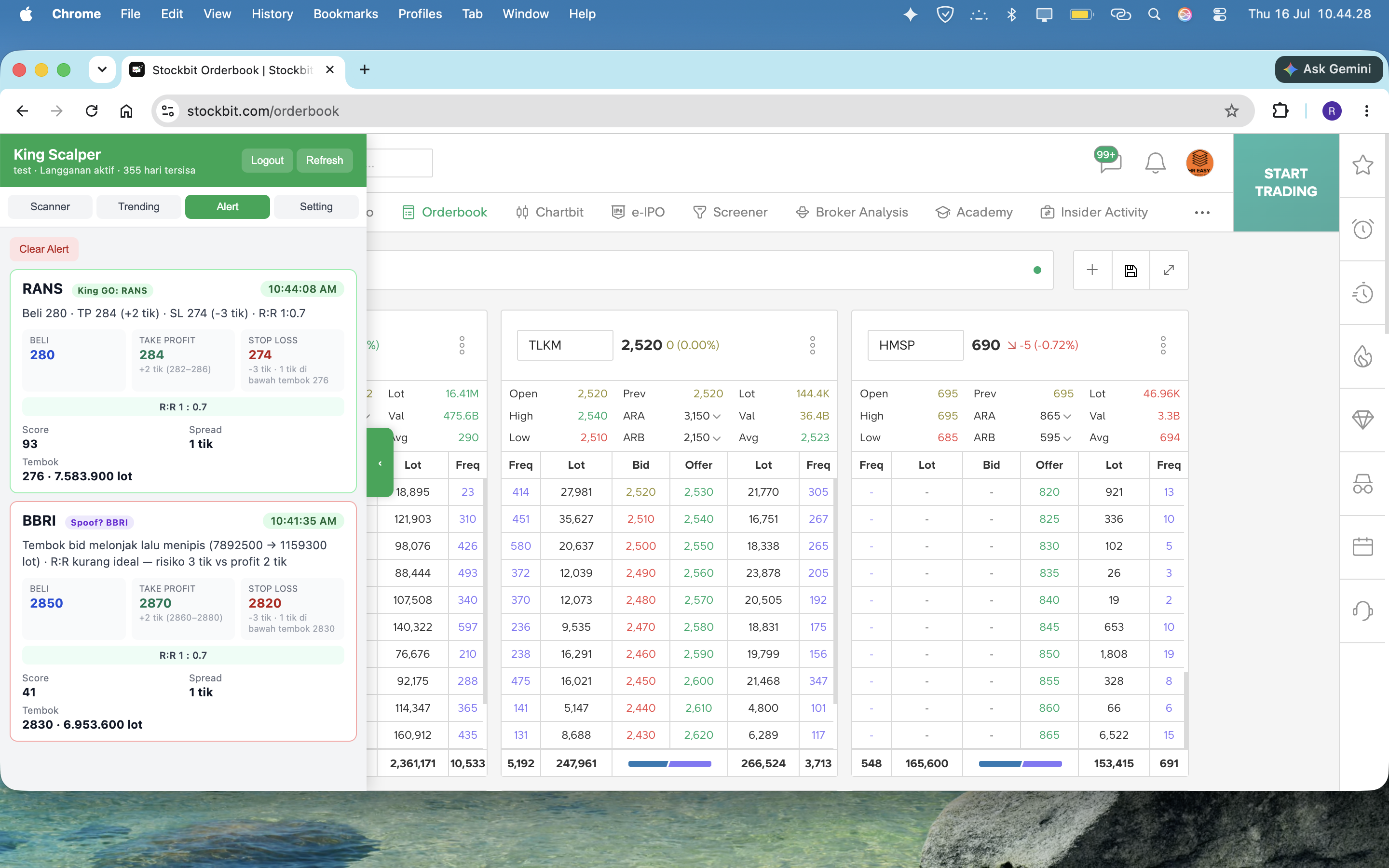This screenshot has height=868, width=1389.
Task: Open the watchlist star icon in right sidebar
Action: (x=1362, y=165)
